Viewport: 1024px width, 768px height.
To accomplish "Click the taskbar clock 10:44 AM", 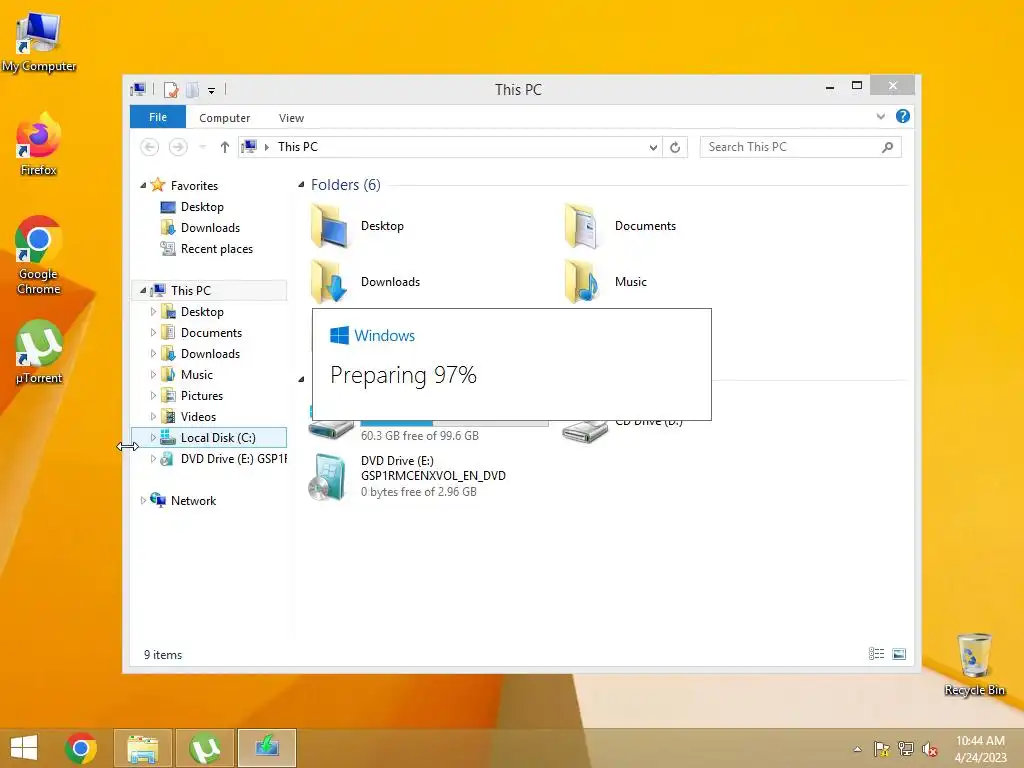I will [x=980, y=748].
